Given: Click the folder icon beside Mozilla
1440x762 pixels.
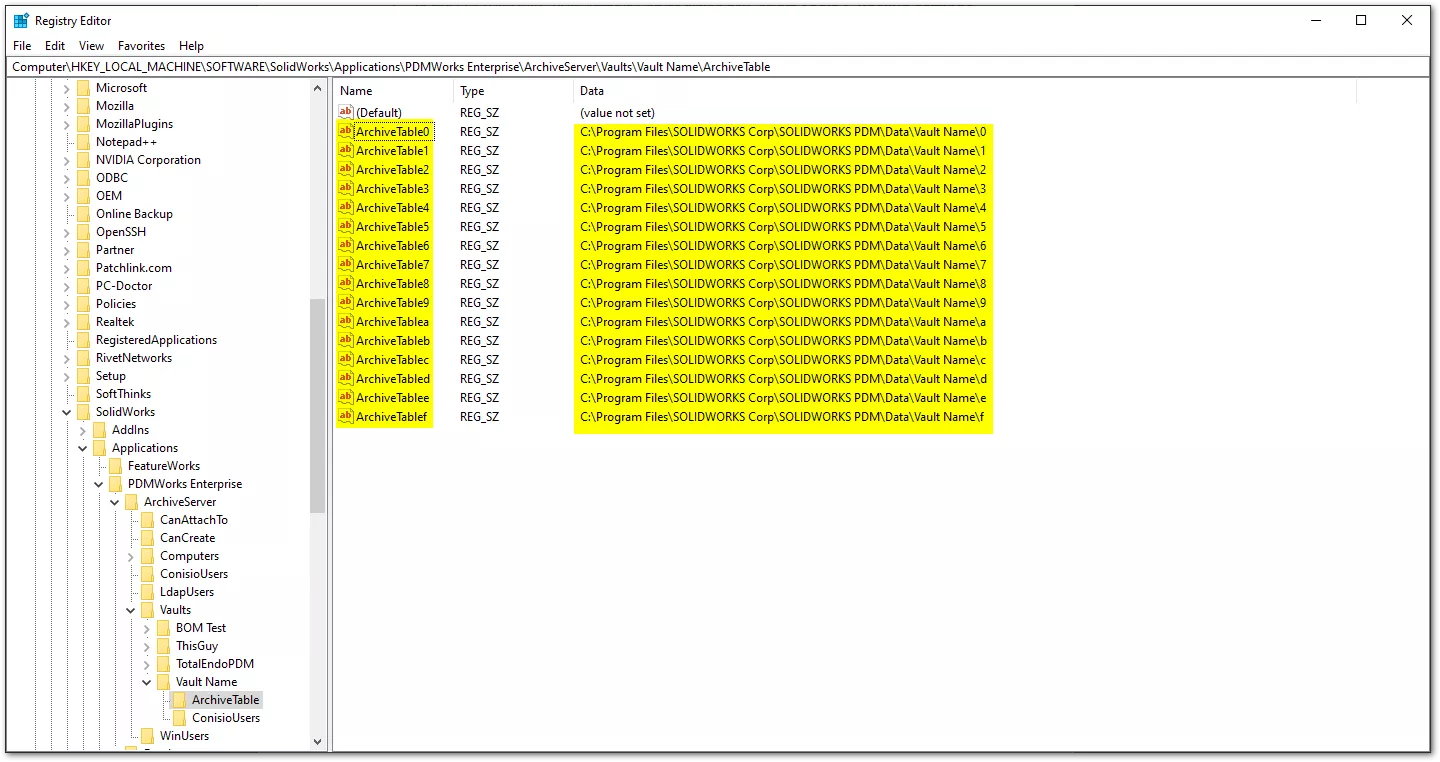Looking at the screenshot, I should [x=83, y=106].
